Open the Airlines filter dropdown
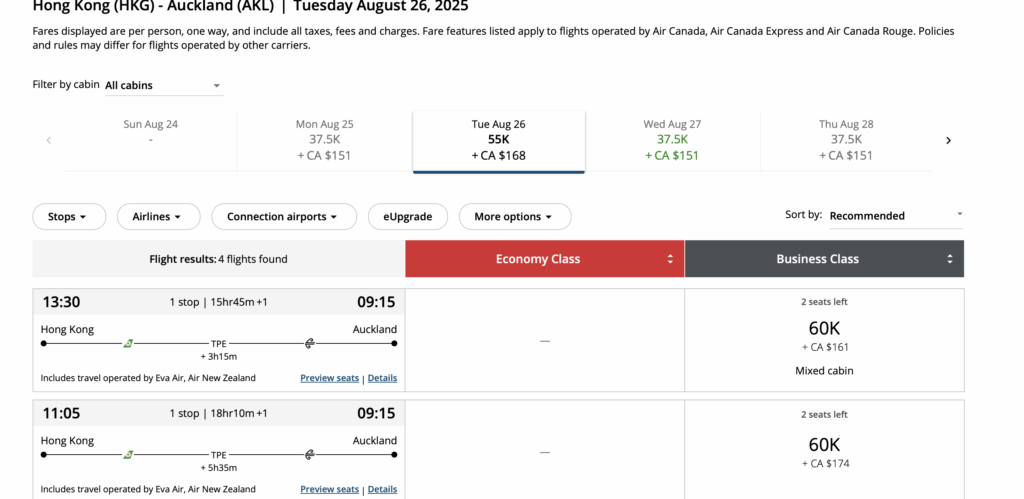This screenshot has height=499, width=1024. point(159,217)
